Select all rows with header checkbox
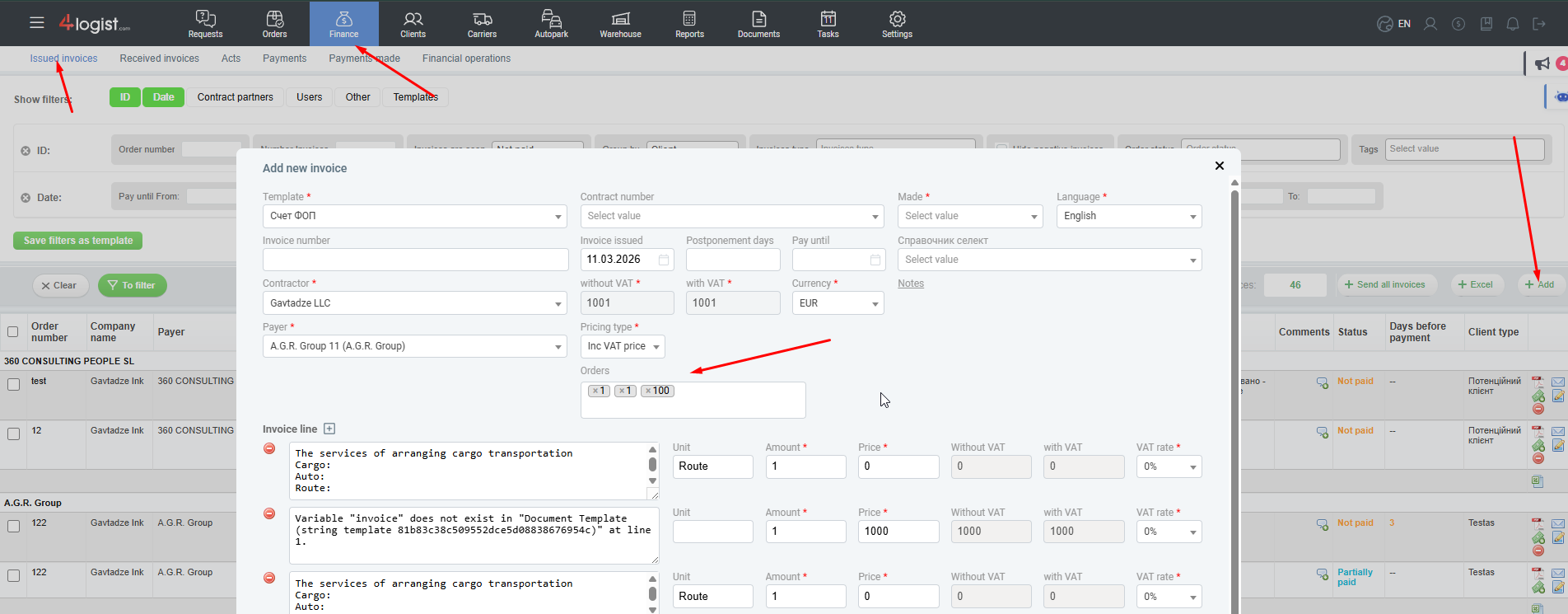This screenshot has width=1568, height=614. click(12, 332)
